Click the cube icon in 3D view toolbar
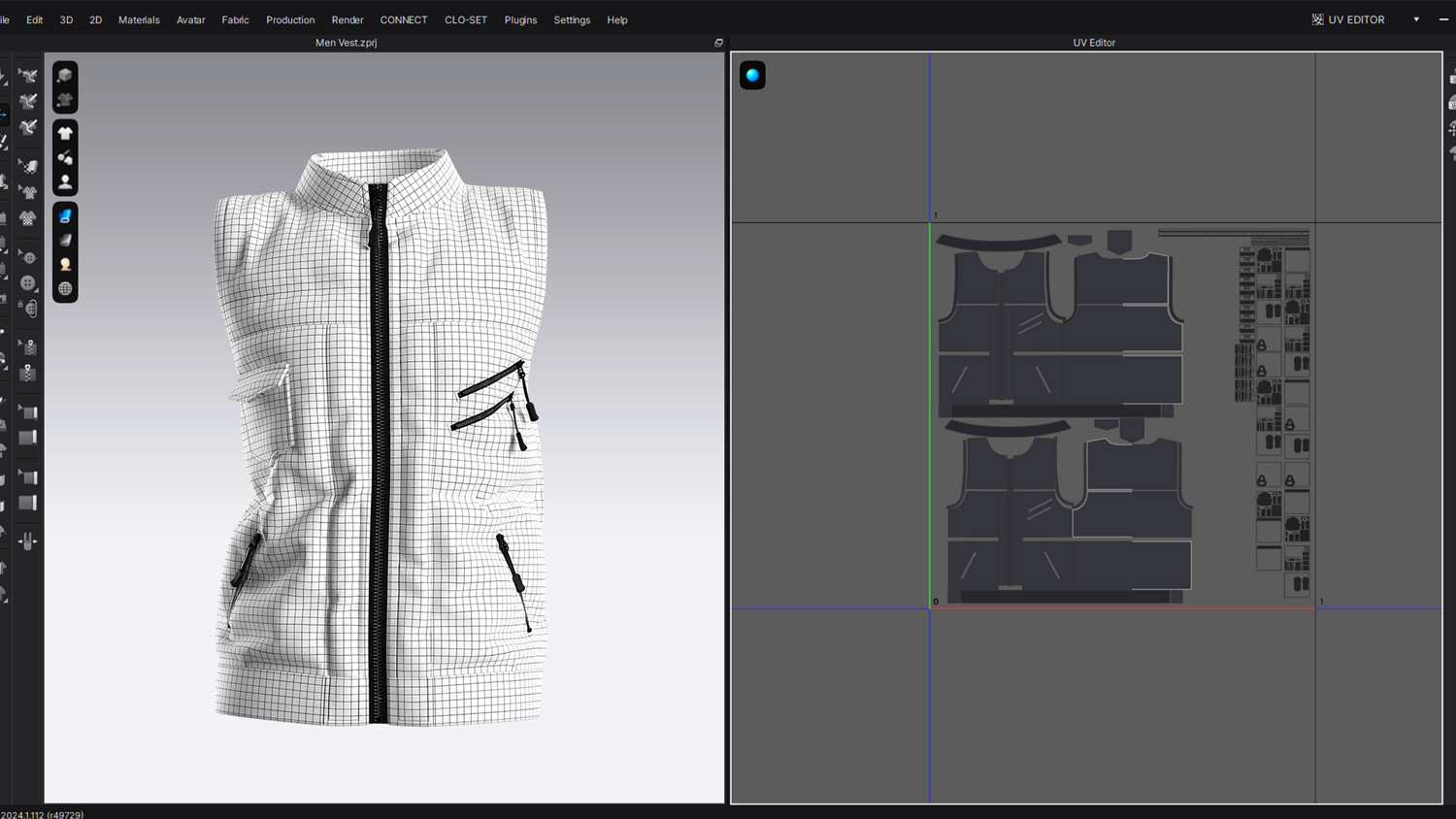 point(65,75)
